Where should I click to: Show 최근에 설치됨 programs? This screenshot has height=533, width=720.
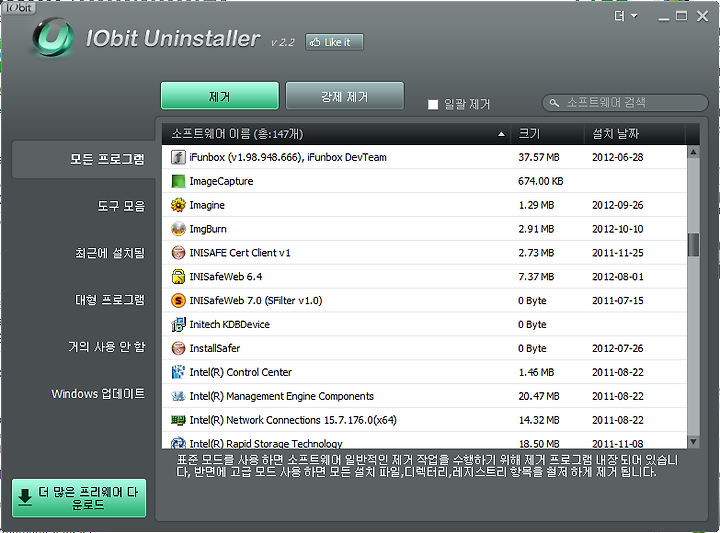tap(110, 253)
